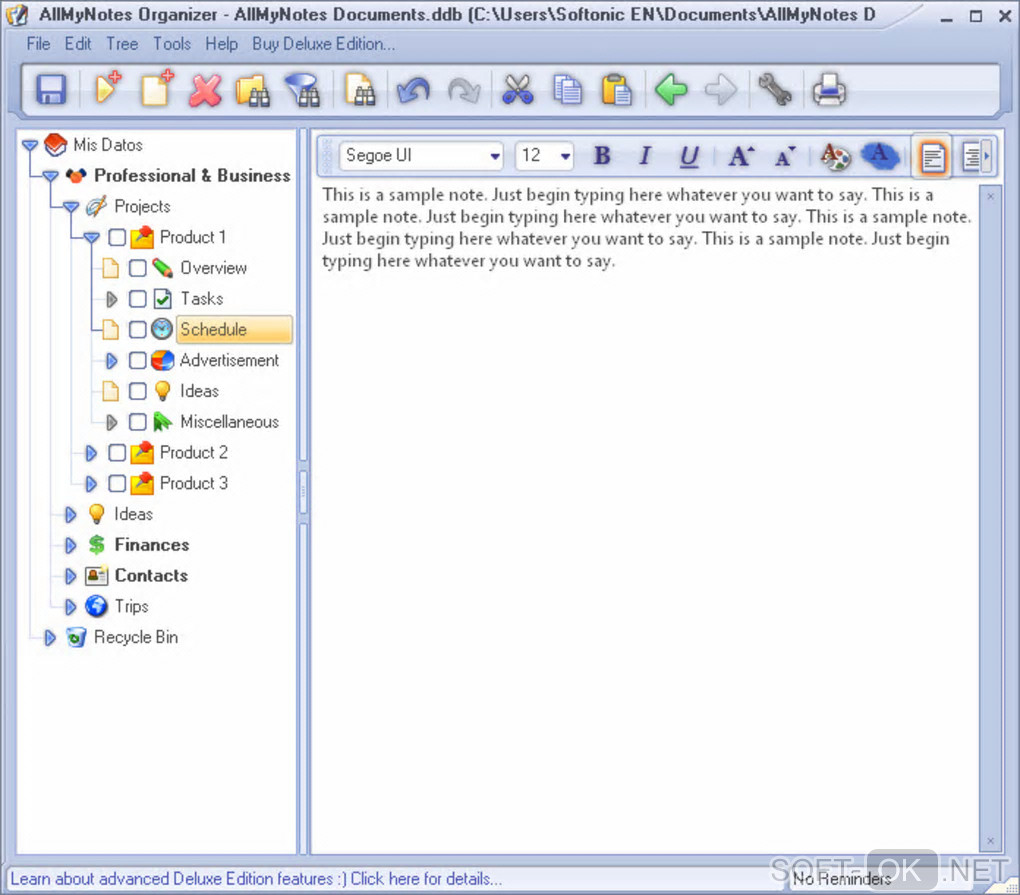The height and width of the screenshot is (895, 1020).
Task: Check the Tasks checkbox
Action: pyautogui.click(x=137, y=299)
